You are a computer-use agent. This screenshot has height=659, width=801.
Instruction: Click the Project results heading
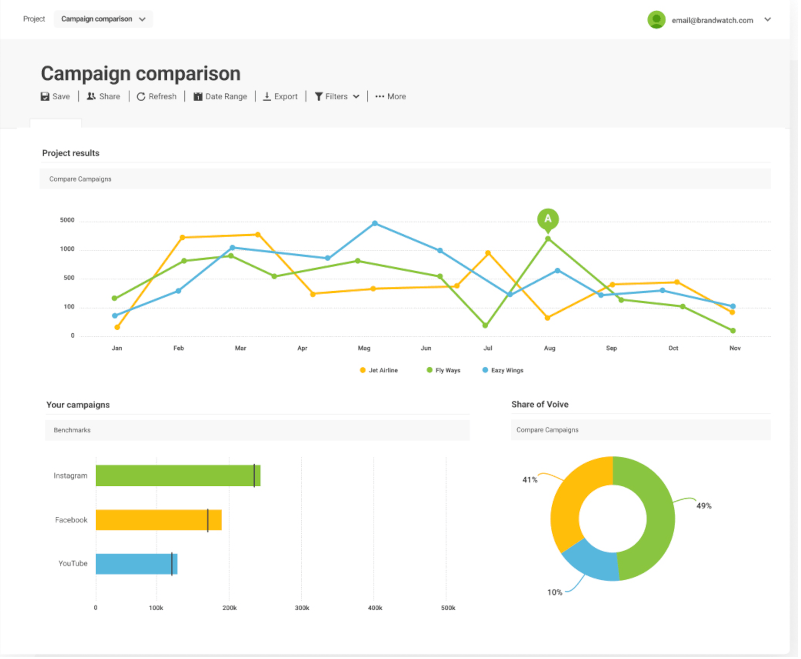pos(70,153)
